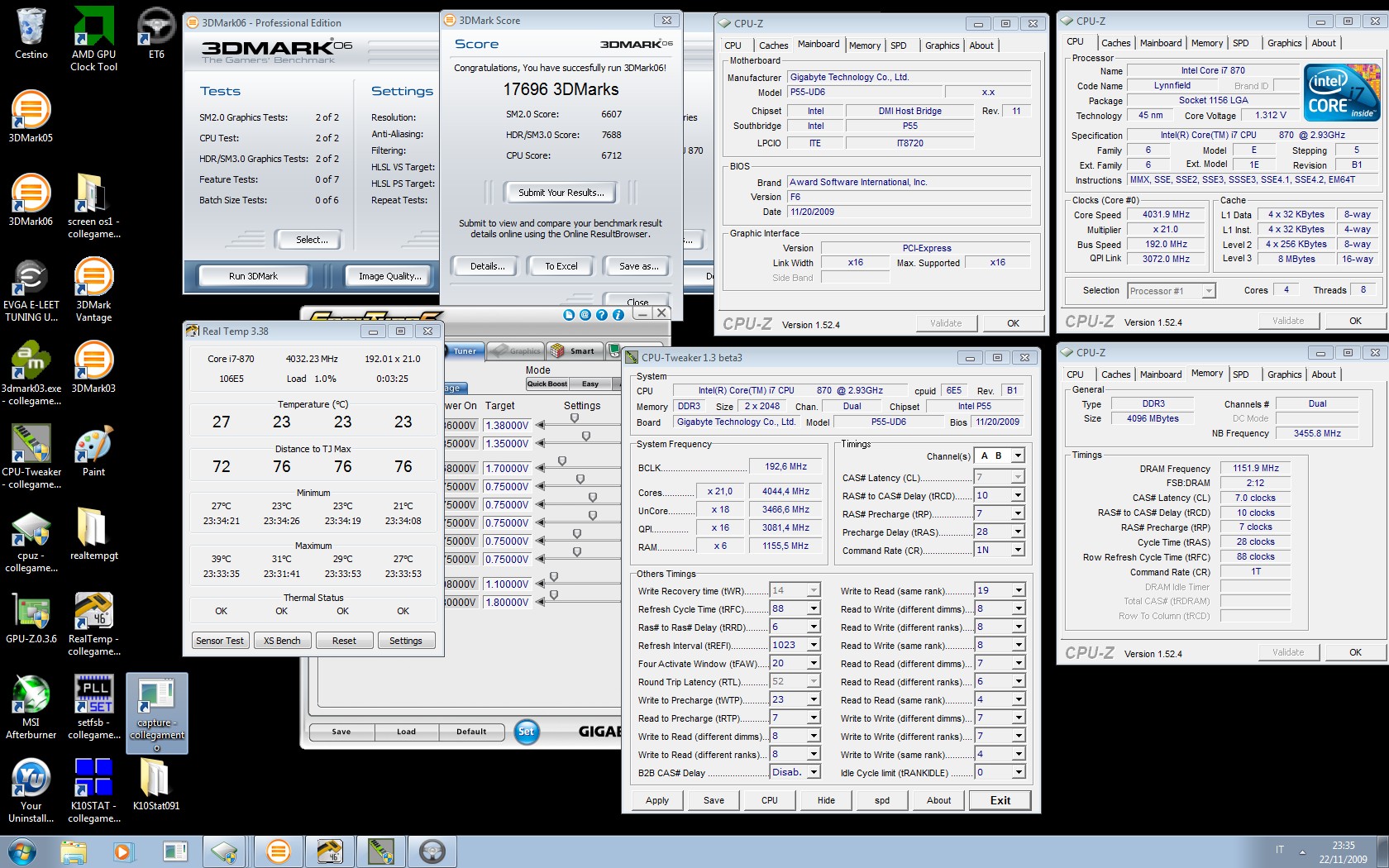Click the 1.35000V target voltage field
Image resolution: width=1389 pixels, height=868 pixels.
(506, 443)
